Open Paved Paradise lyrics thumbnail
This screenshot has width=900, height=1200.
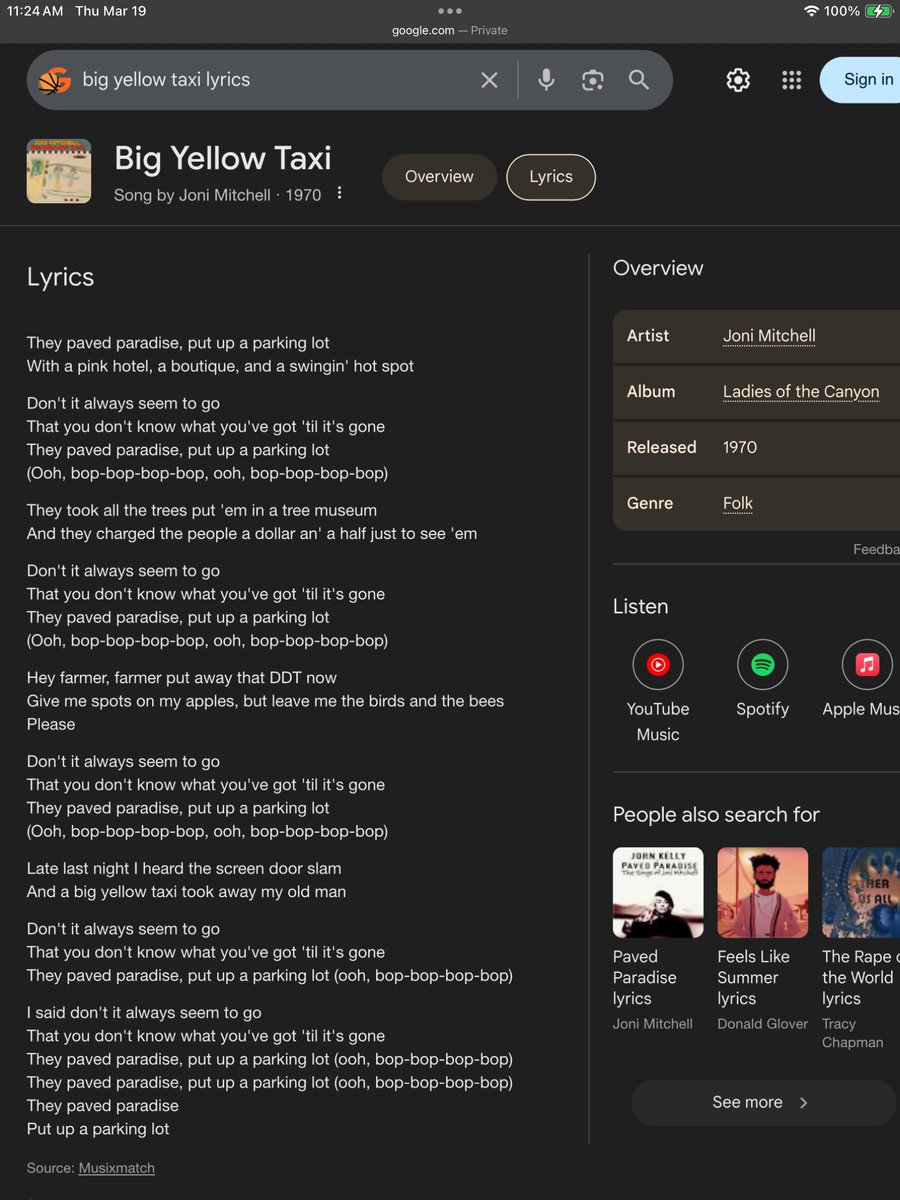pos(658,892)
